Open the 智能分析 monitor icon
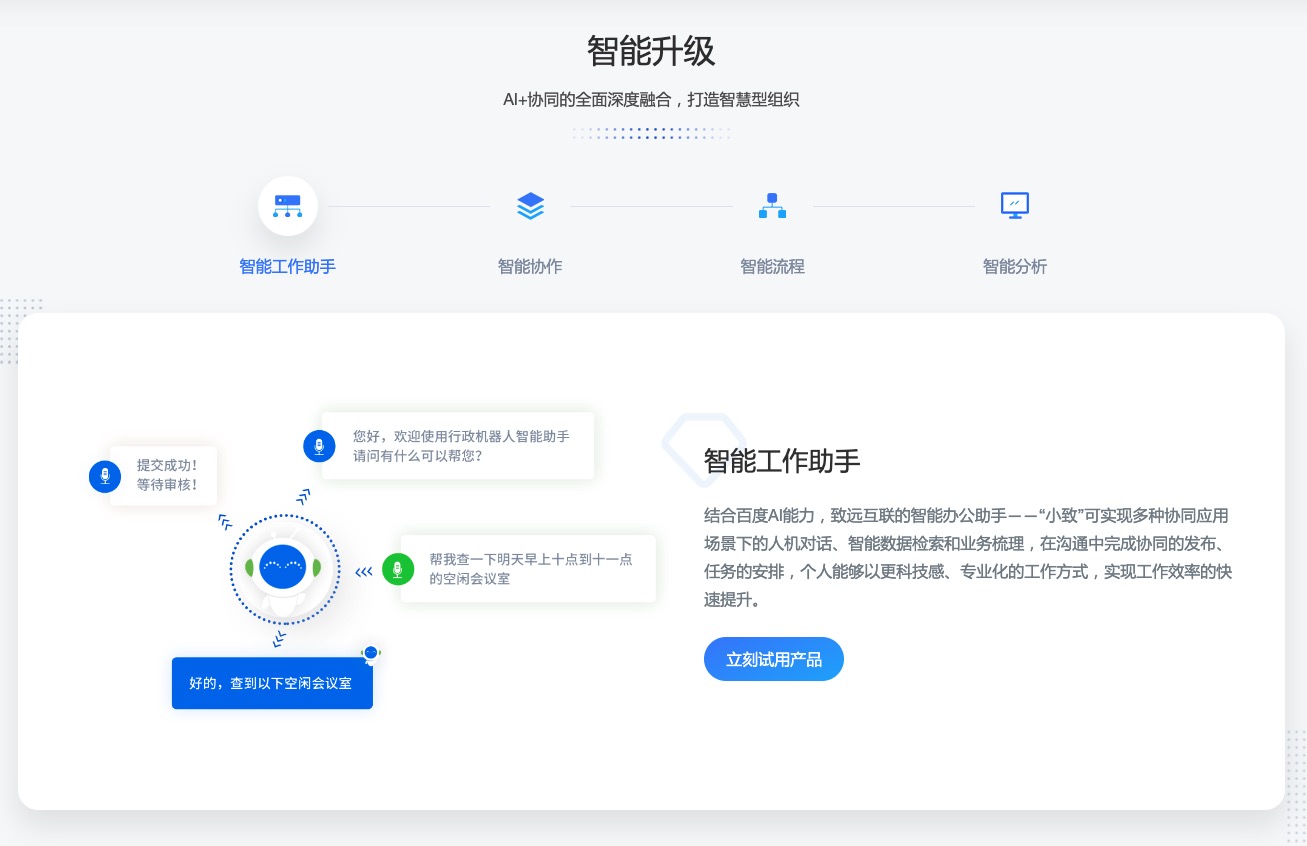 click(1015, 206)
